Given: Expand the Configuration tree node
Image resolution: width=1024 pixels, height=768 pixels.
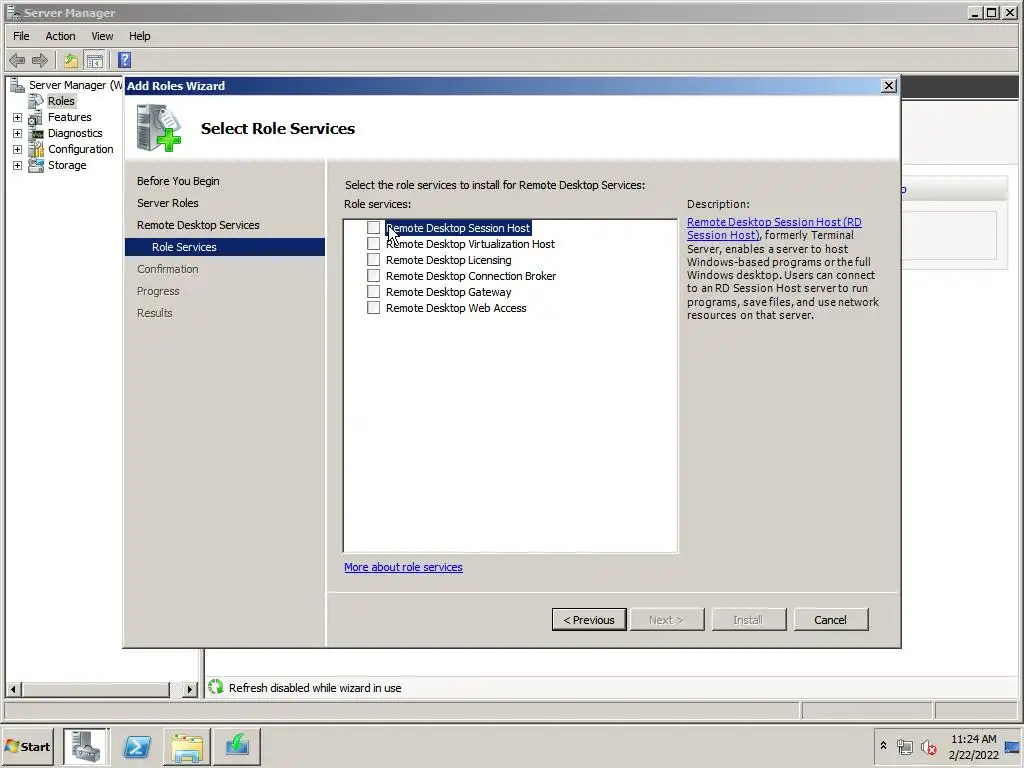Looking at the screenshot, I should pyautogui.click(x=18, y=150).
